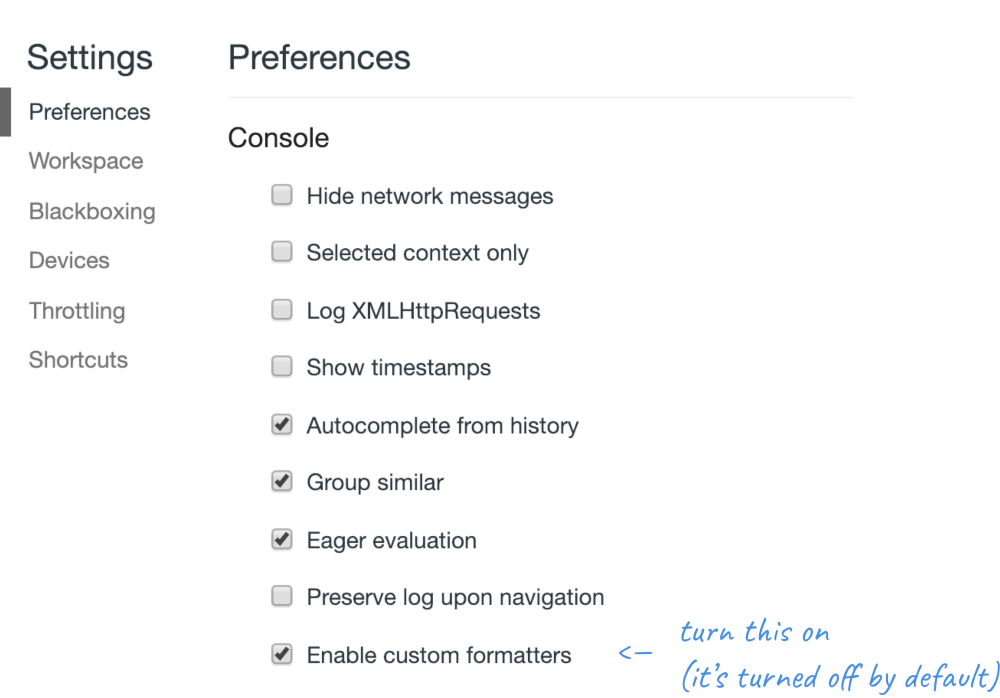Click the Show timestamps label text

click(x=399, y=368)
